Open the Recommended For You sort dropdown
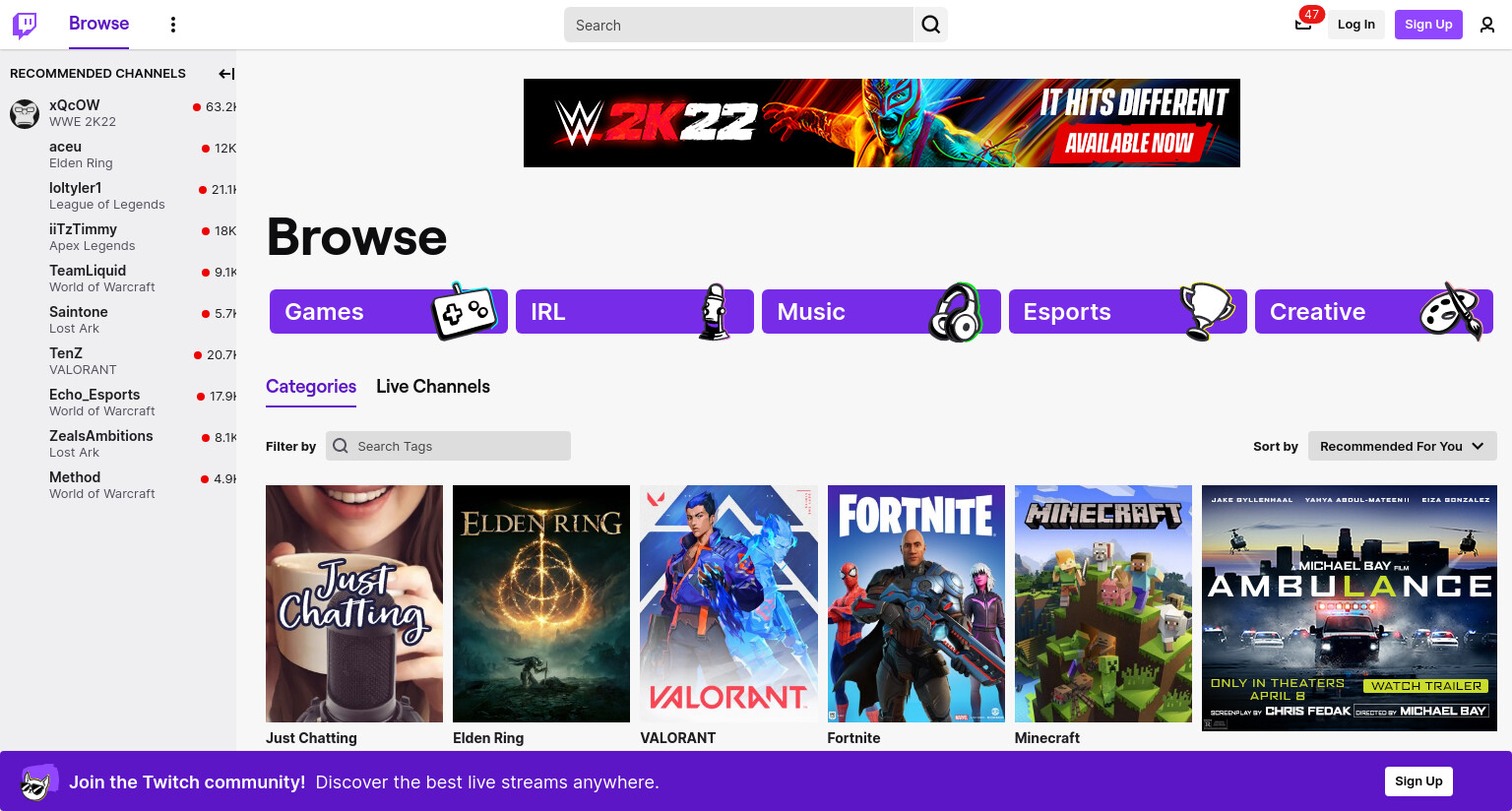This screenshot has width=1512, height=811. point(1403,446)
